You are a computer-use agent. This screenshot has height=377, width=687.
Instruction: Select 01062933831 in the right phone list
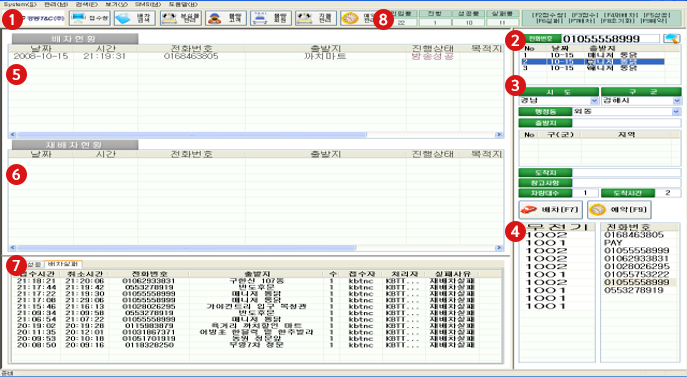click(x=637, y=259)
